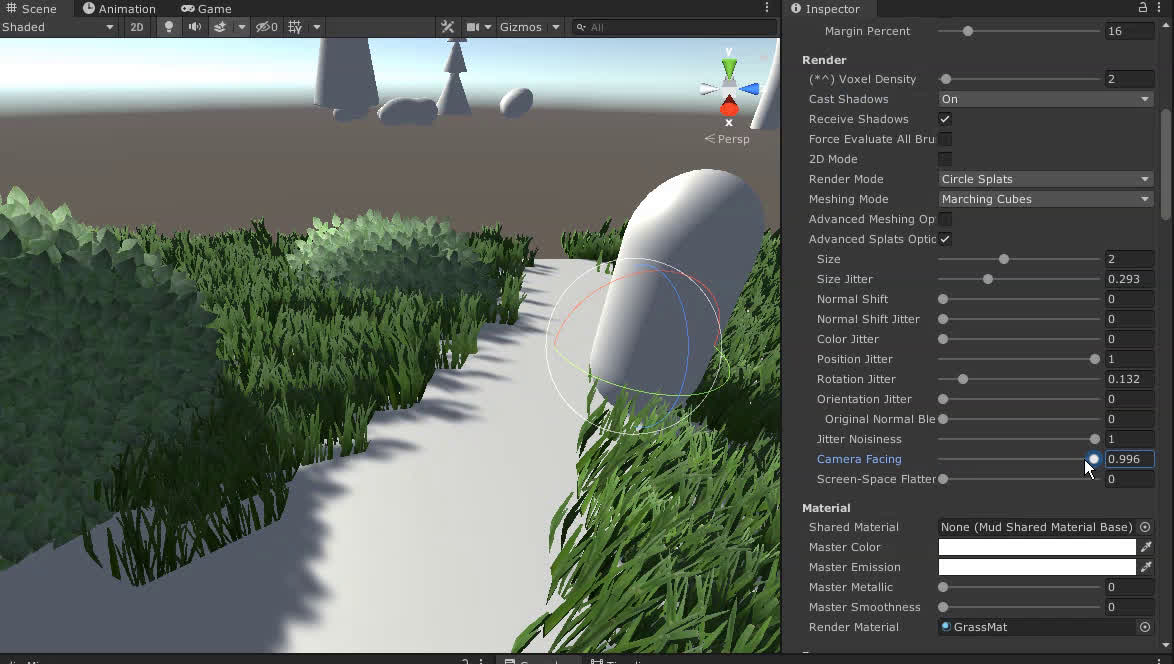Screen dimensions: 1174x664
Task: Click the Master Emission color swatch
Action: tap(1036, 567)
